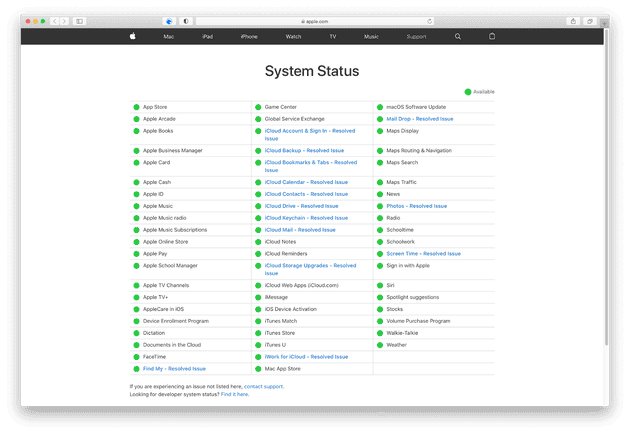This screenshot has height=434, width=630.
Task: Click Apple Business Manager text
Action: [172, 151]
